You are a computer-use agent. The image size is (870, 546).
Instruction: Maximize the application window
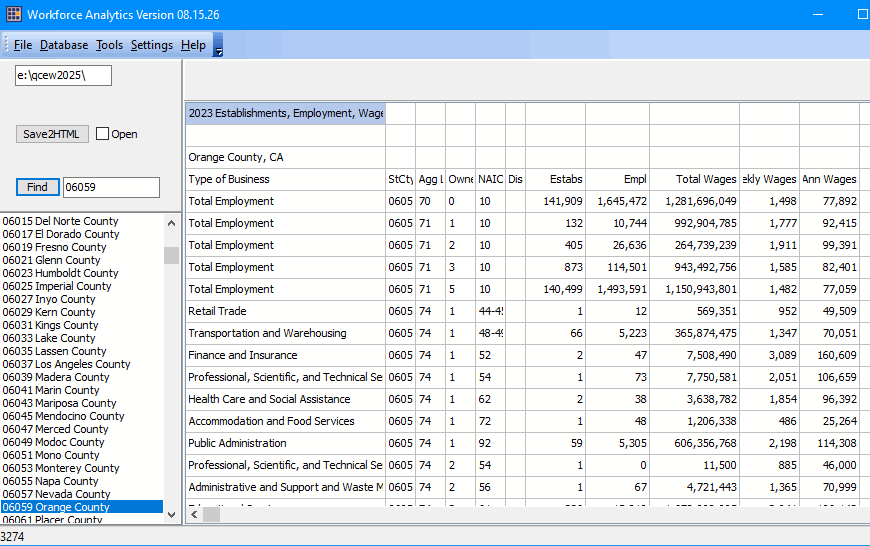[862, 14]
